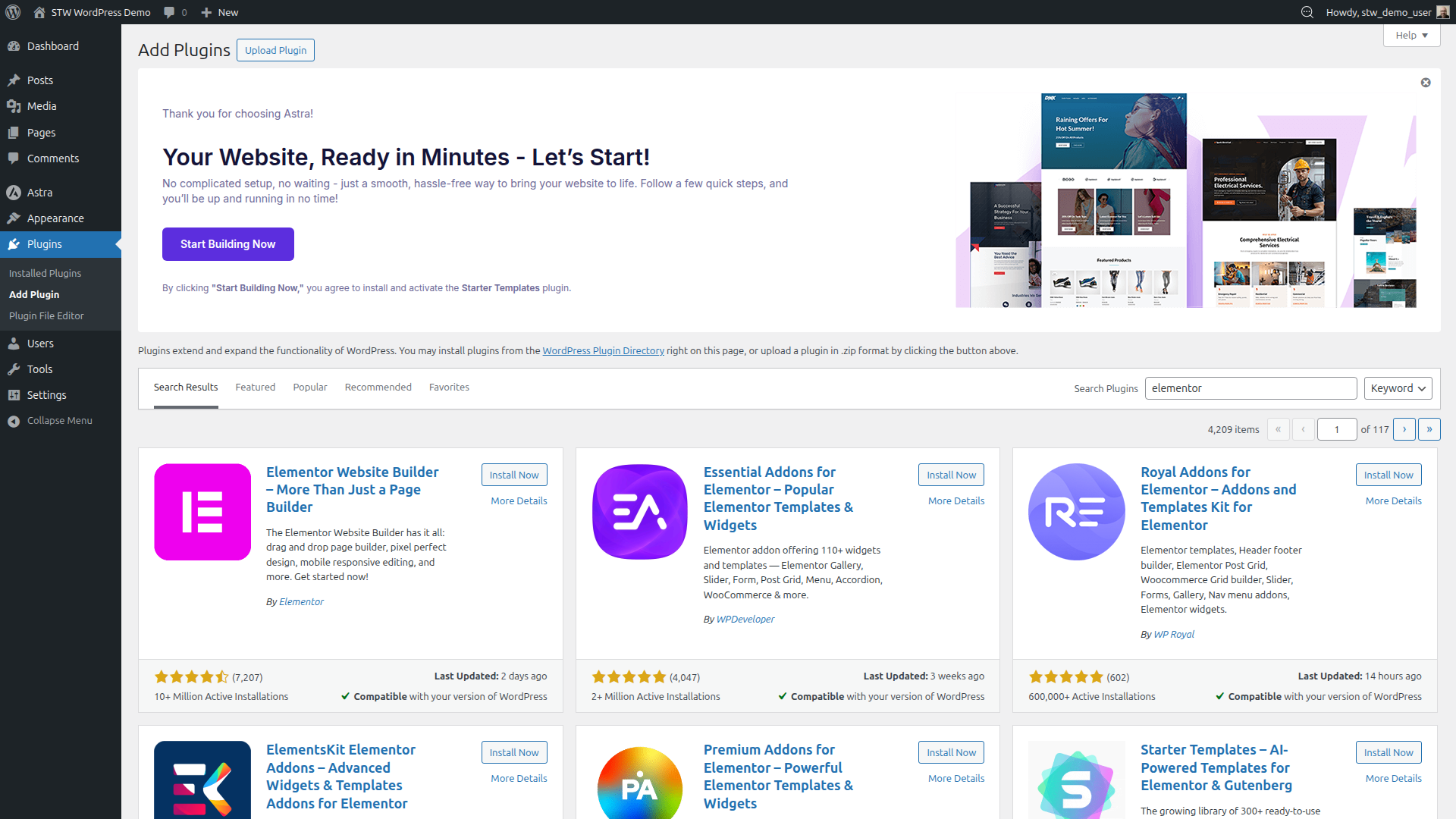View More Details for Royal Addons

click(1394, 501)
